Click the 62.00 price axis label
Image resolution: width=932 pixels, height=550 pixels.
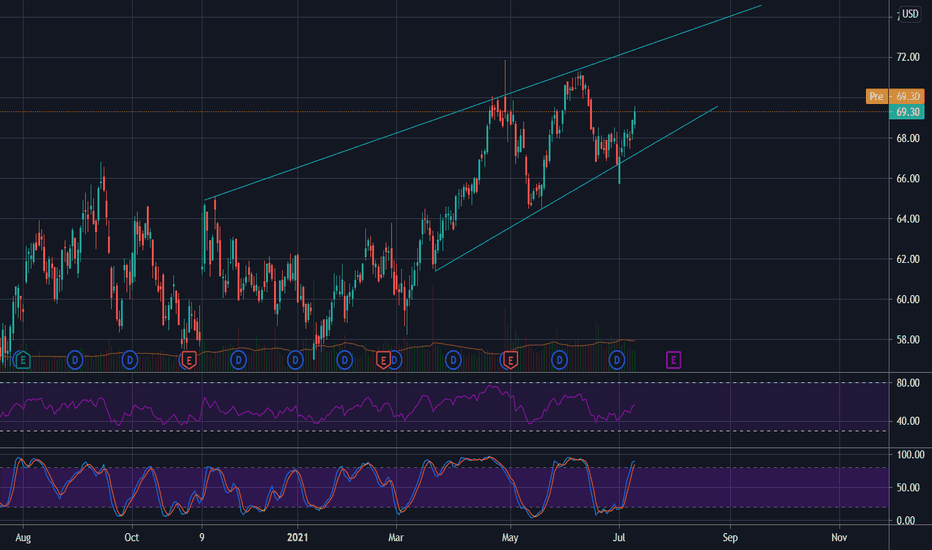pyautogui.click(x=908, y=259)
